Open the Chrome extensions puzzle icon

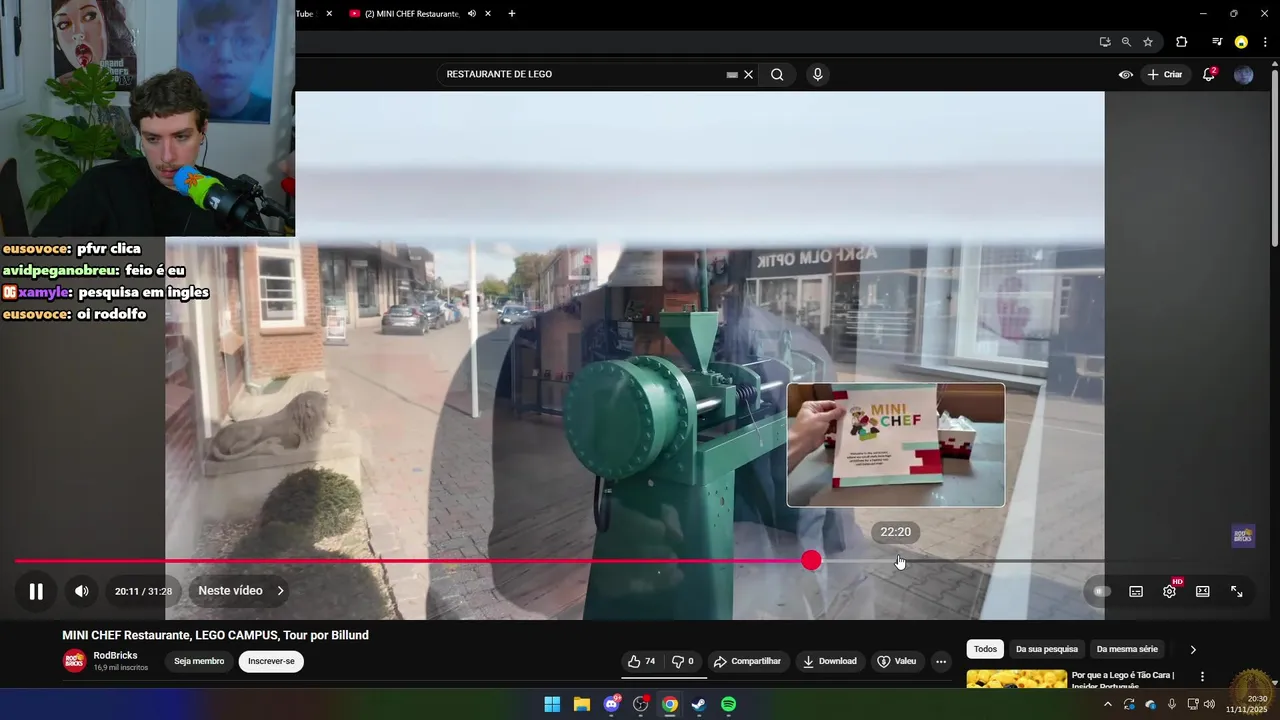(x=1181, y=42)
